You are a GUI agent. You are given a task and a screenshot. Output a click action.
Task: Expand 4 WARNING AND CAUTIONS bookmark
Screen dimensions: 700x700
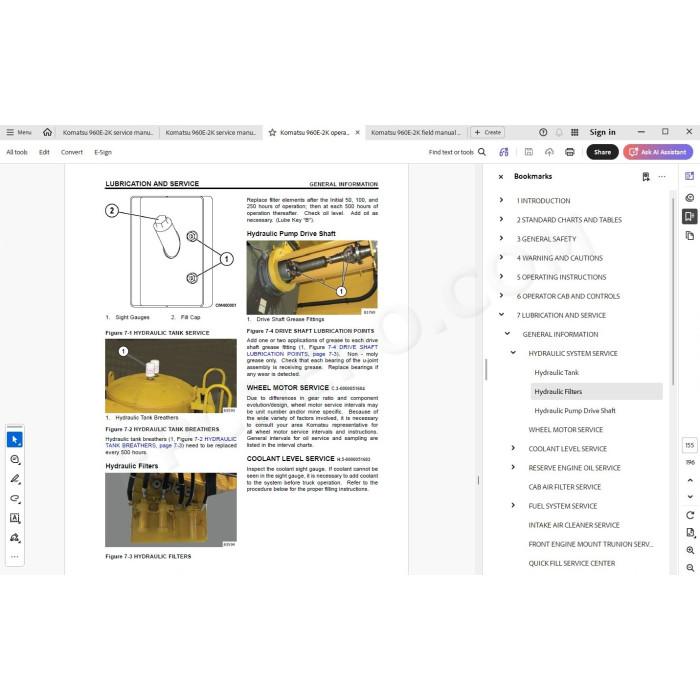[501, 258]
